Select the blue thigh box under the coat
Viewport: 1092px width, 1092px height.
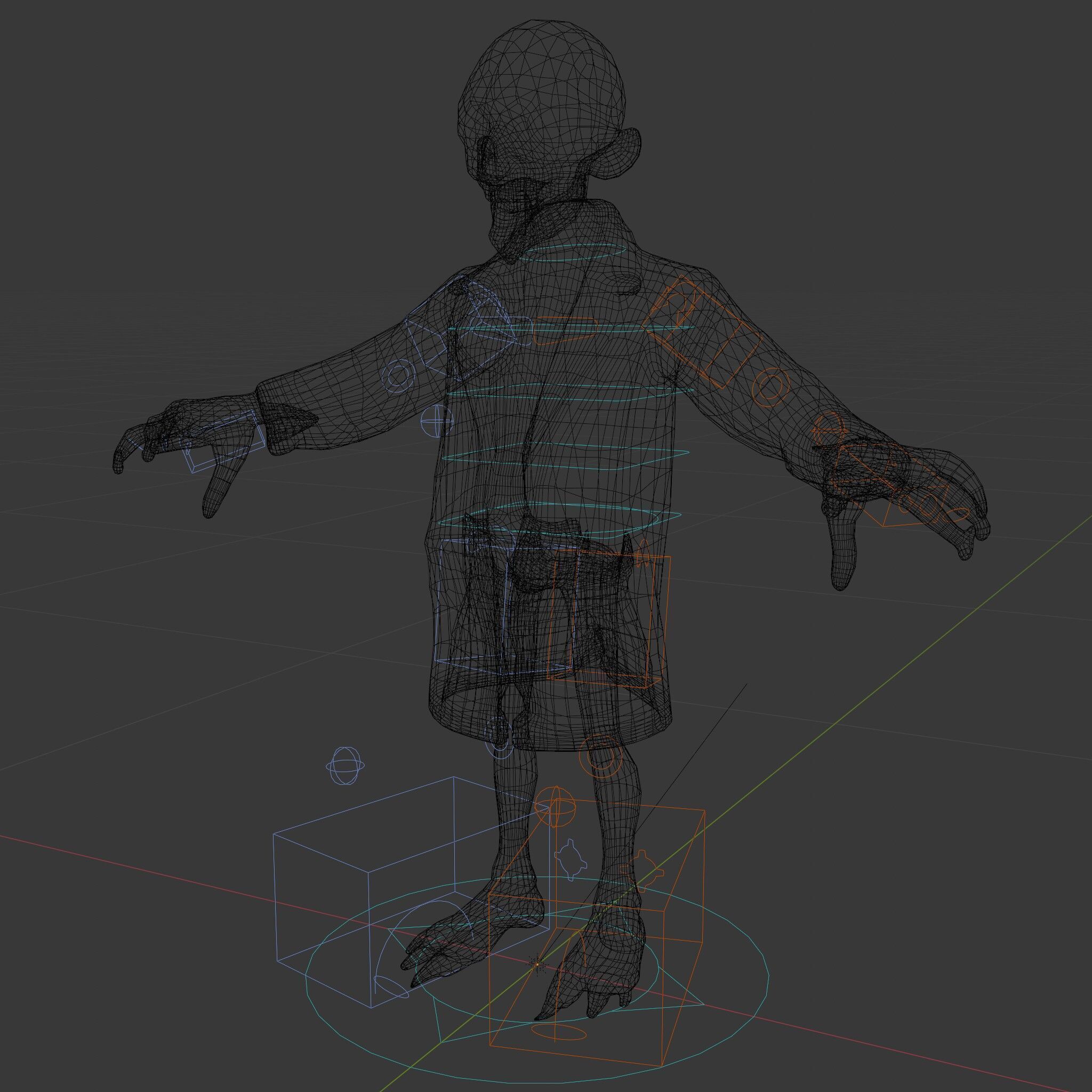click(x=507, y=606)
